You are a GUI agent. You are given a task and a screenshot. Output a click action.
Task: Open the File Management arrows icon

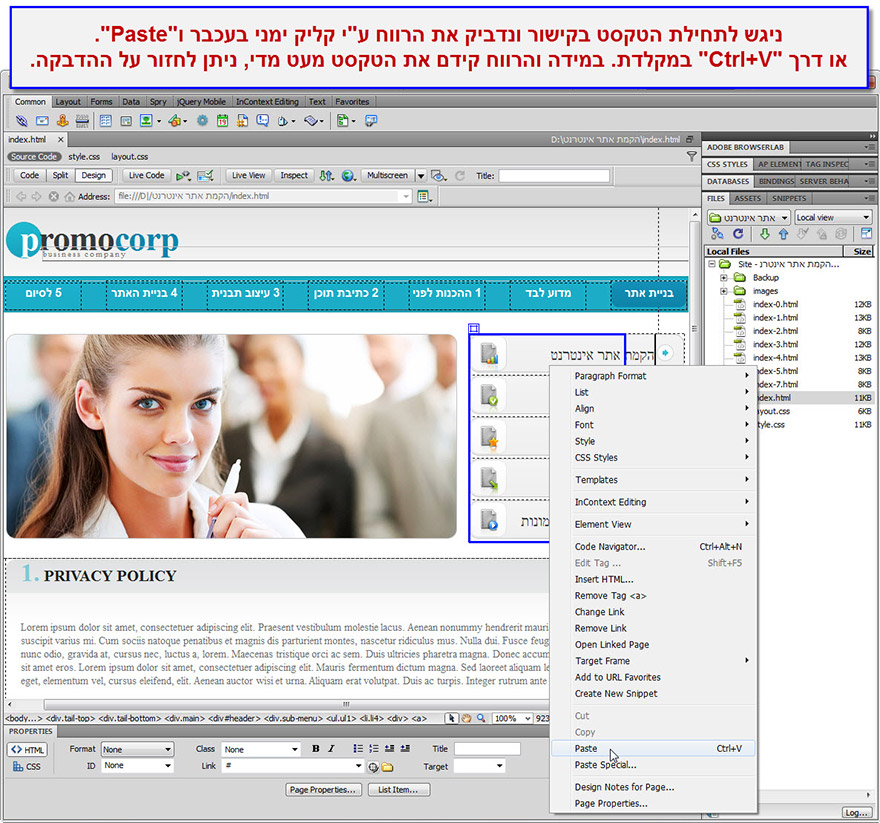[x=327, y=176]
